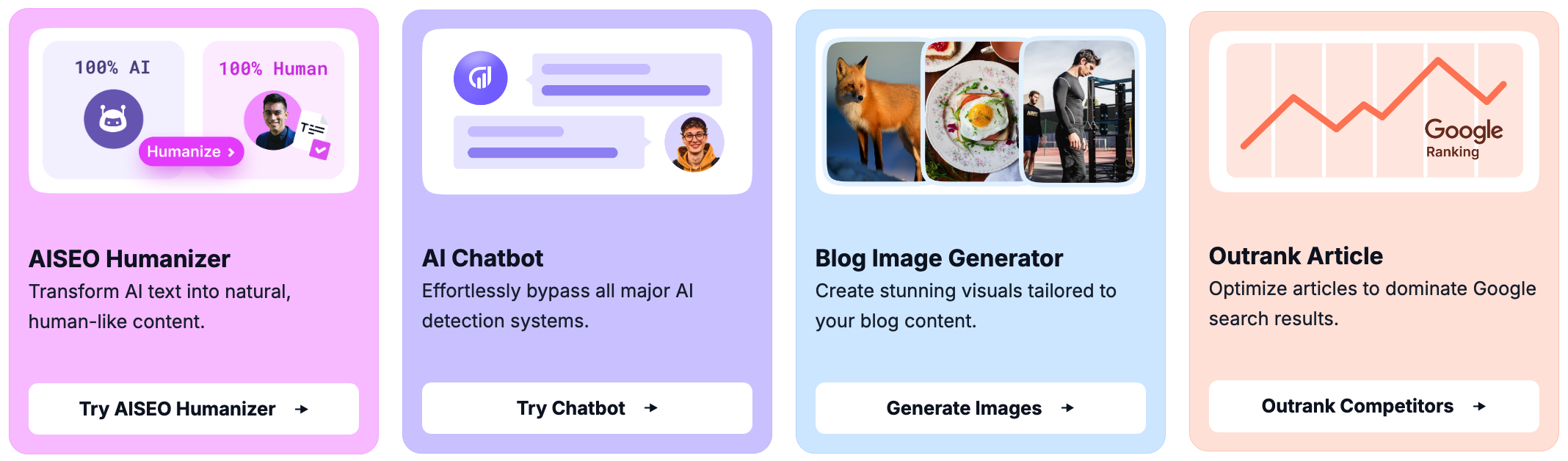The height and width of the screenshot is (461, 1568).
Task: Click the AISEO Humanizer heading
Action: coord(129,258)
